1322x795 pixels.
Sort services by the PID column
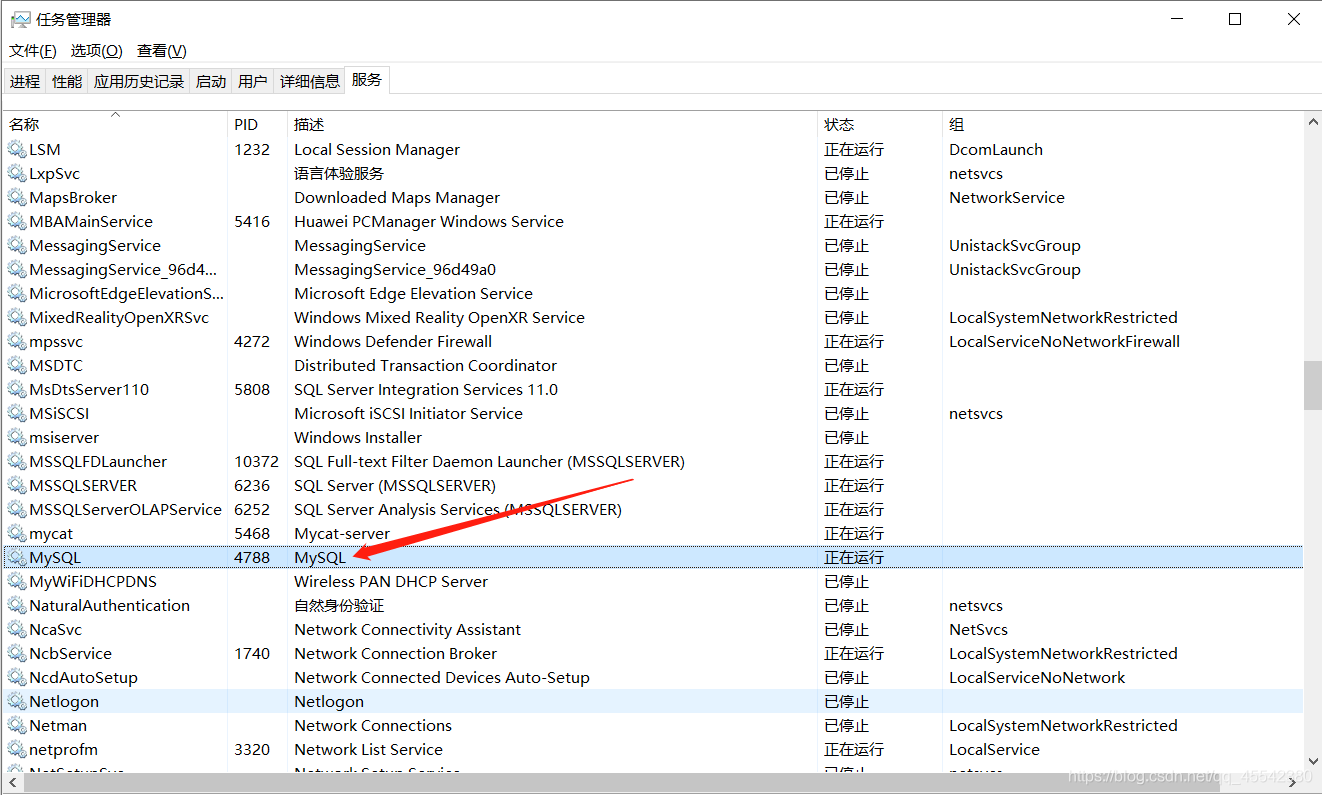click(245, 123)
